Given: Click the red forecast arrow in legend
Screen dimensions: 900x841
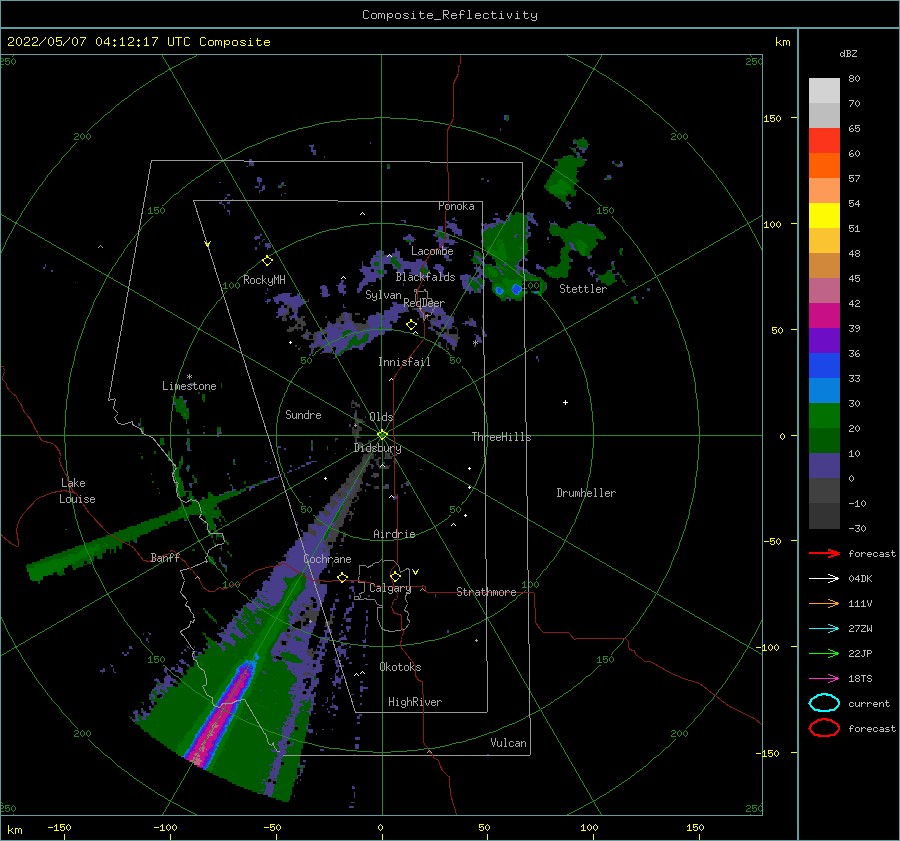Looking at the screenshot, I should [x=824, y=553].
